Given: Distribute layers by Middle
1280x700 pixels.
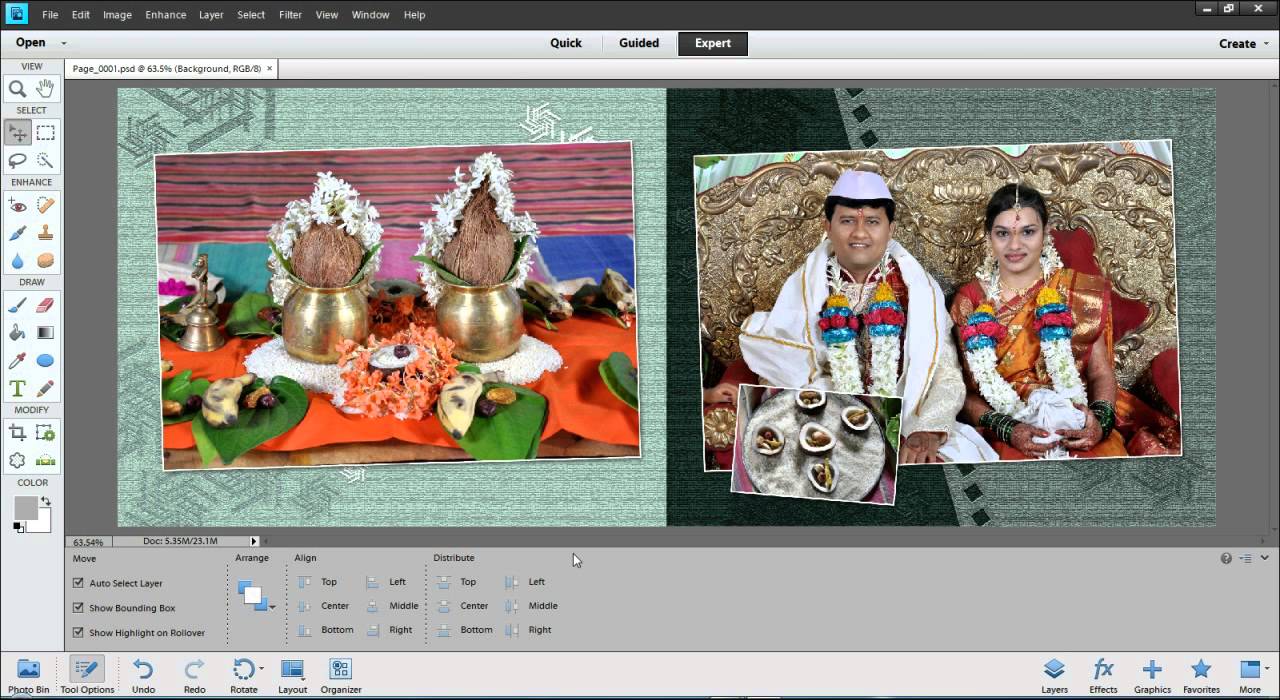Looking at the screenshot, I should (x=532, y=606).
